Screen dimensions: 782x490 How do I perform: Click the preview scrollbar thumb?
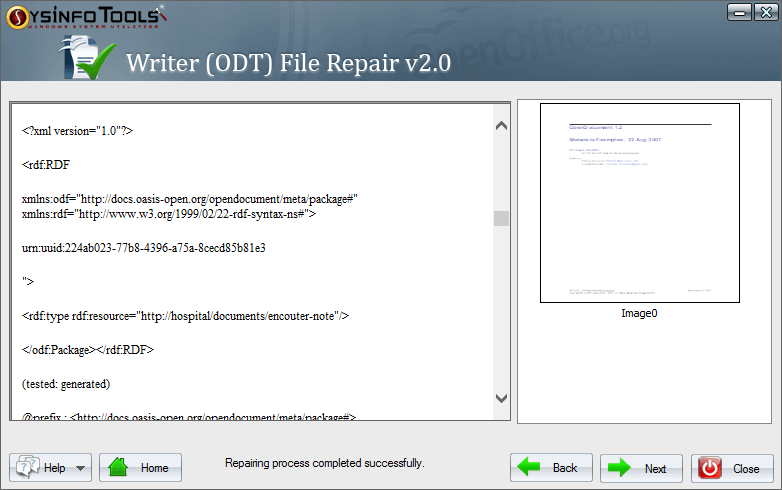[x=501, y=218]
